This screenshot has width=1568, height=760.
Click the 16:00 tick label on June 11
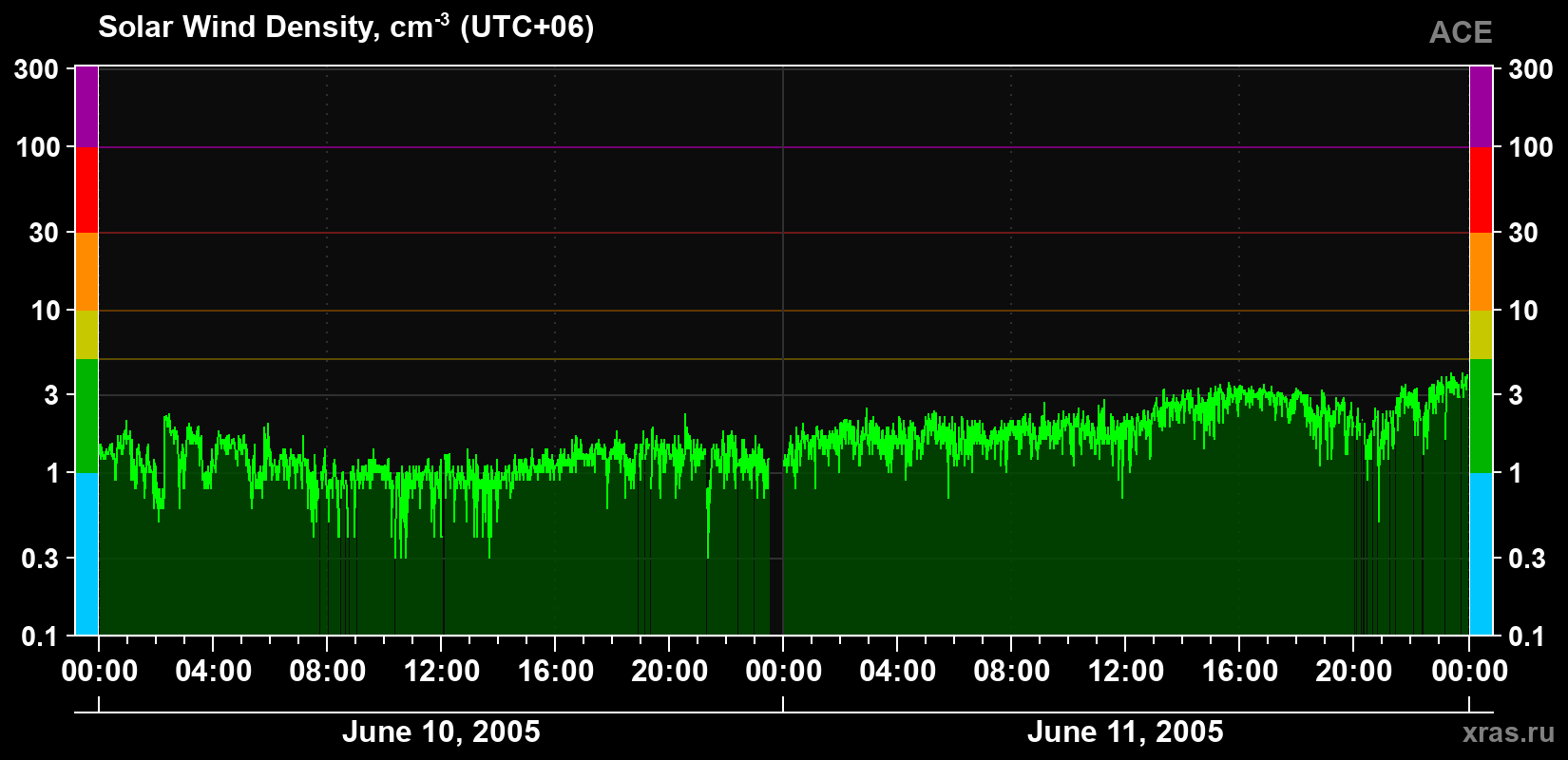(x=1239, y=671)
